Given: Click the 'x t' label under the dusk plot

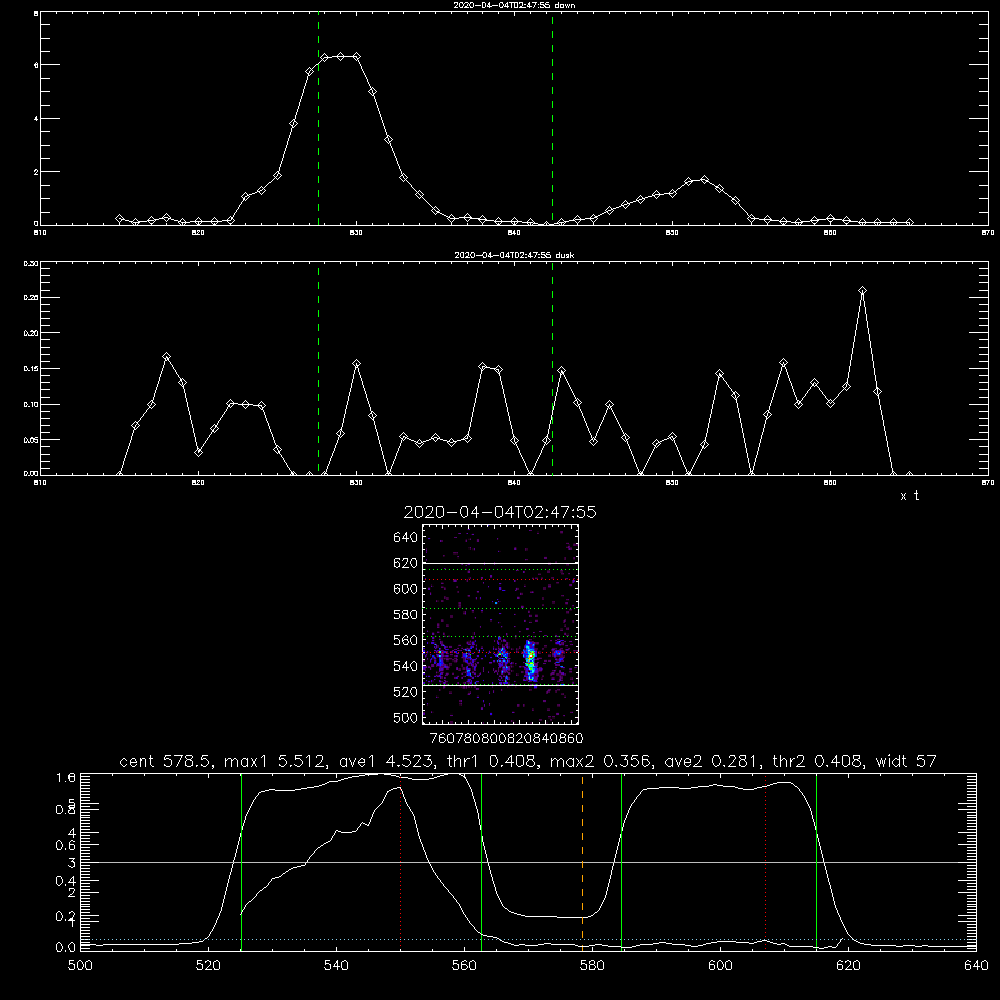Looking at the screenshot, I should pos(909,496).
